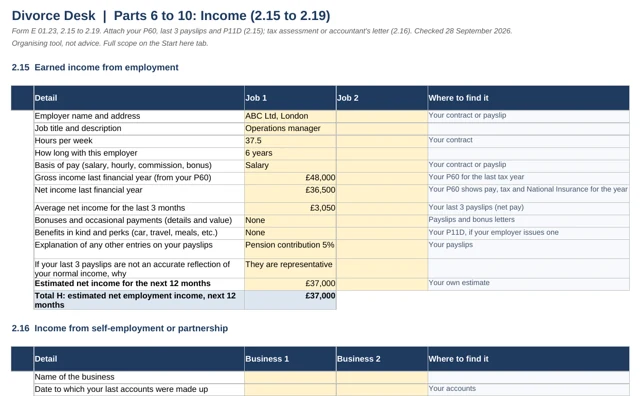Screen dimensions: 640x396
Task: Click the Business 1 name of the business cell
Action: pyautogui.click(x=290, y=377)
